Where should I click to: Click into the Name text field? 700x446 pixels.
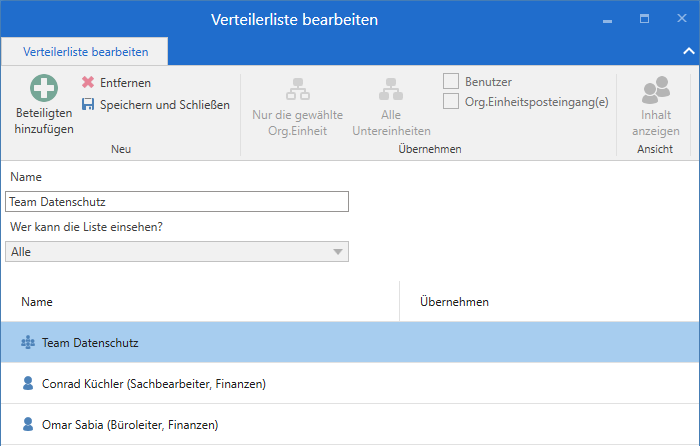pos(177,202)
